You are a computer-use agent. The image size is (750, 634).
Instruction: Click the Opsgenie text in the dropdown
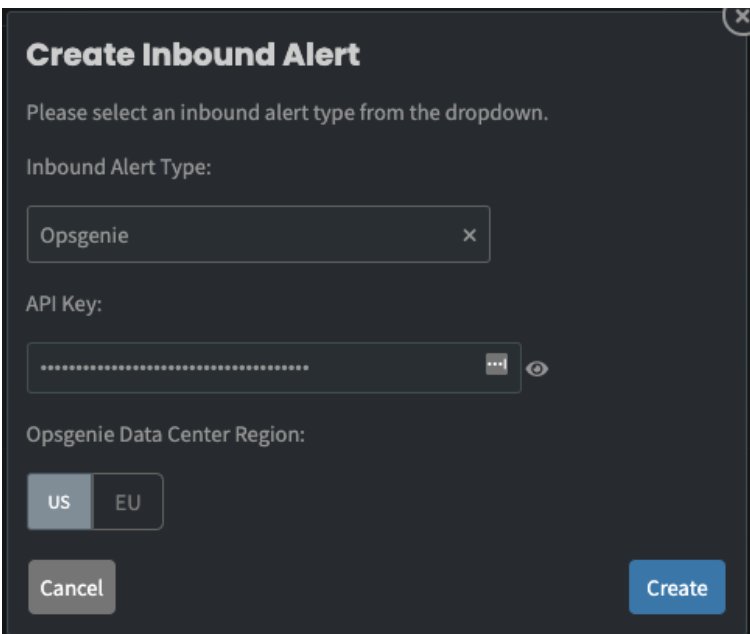click(x=84, y=235)
